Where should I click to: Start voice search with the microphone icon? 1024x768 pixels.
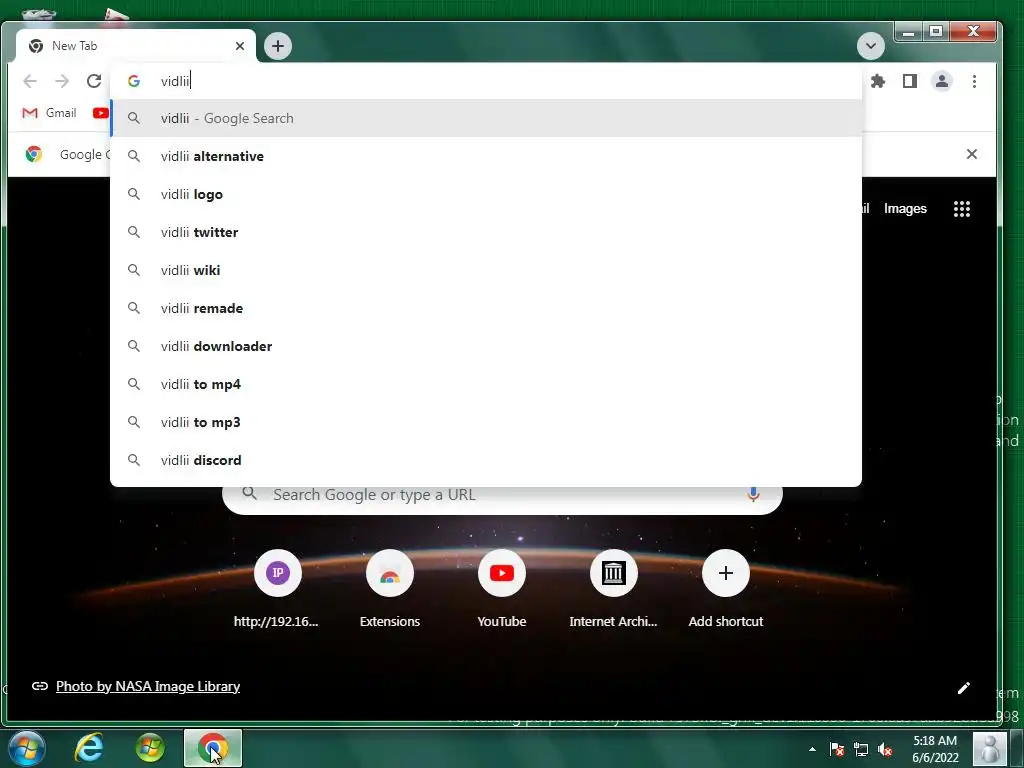(753, 494)
